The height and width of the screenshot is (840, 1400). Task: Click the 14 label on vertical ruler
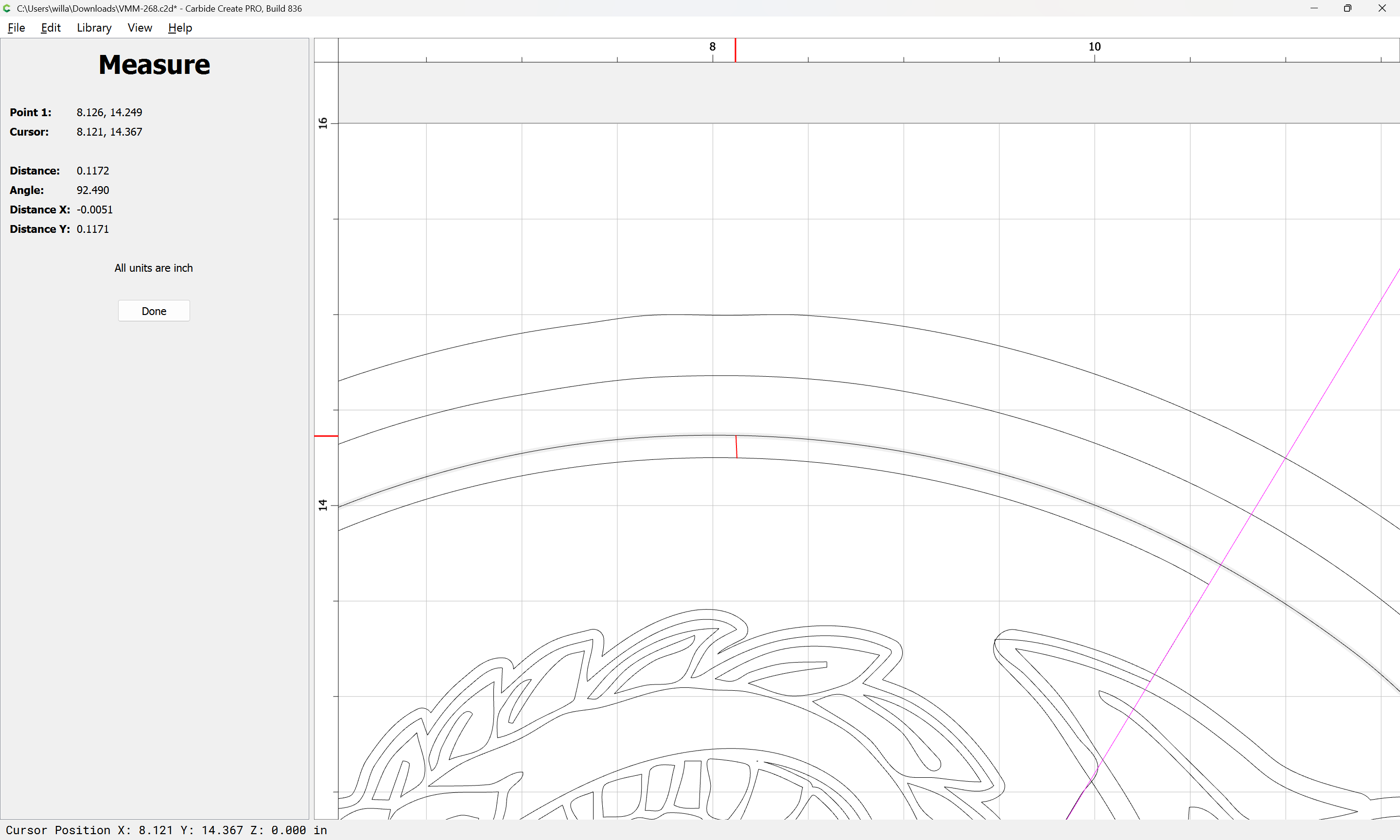(323, 504)
